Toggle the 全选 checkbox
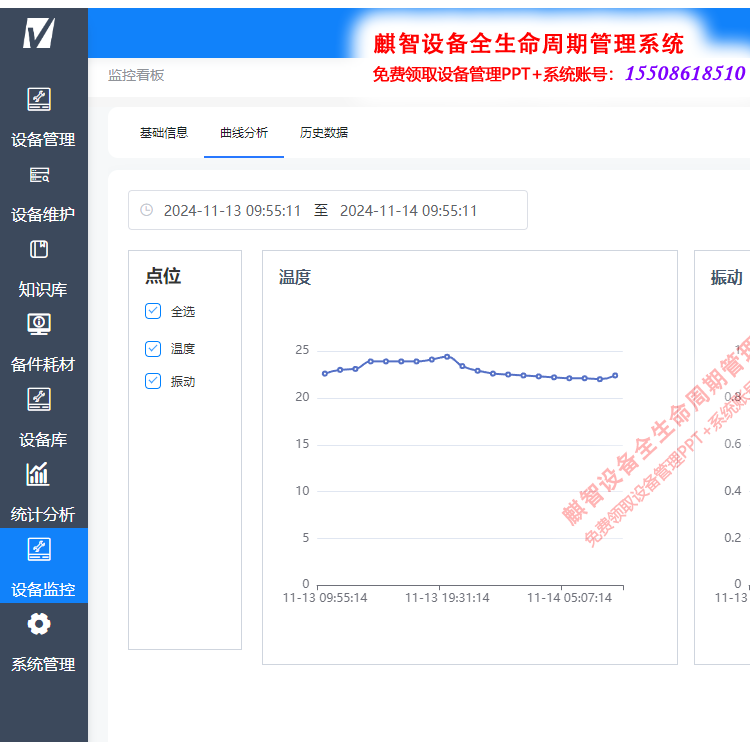 click(153, 311)
